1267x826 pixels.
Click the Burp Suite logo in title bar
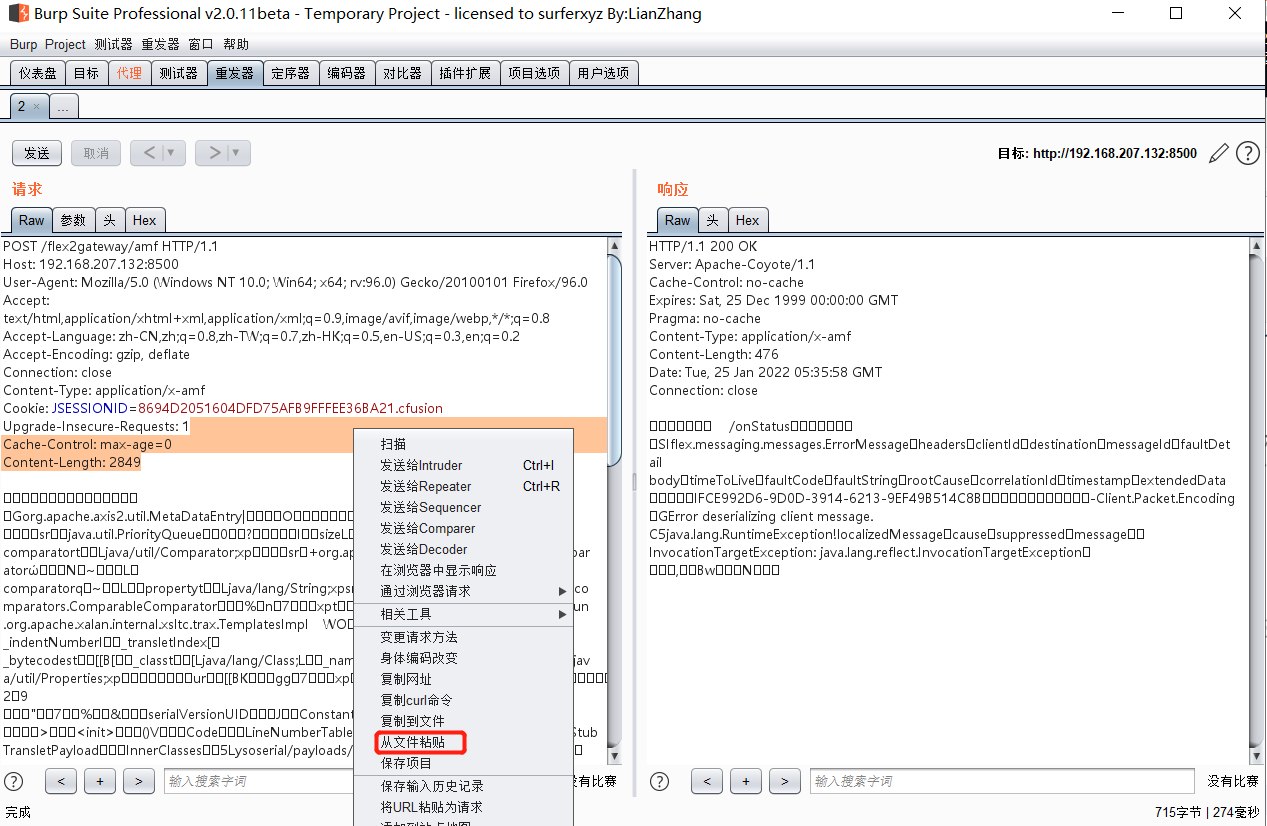16,14
